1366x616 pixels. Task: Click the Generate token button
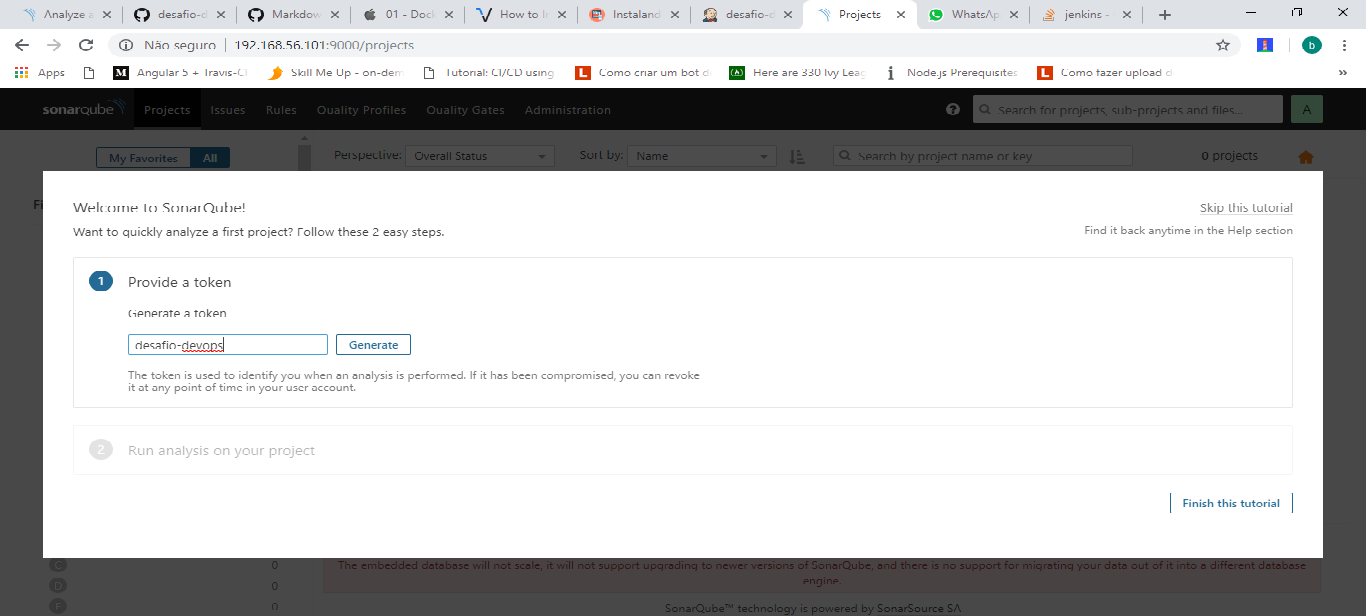373,345
